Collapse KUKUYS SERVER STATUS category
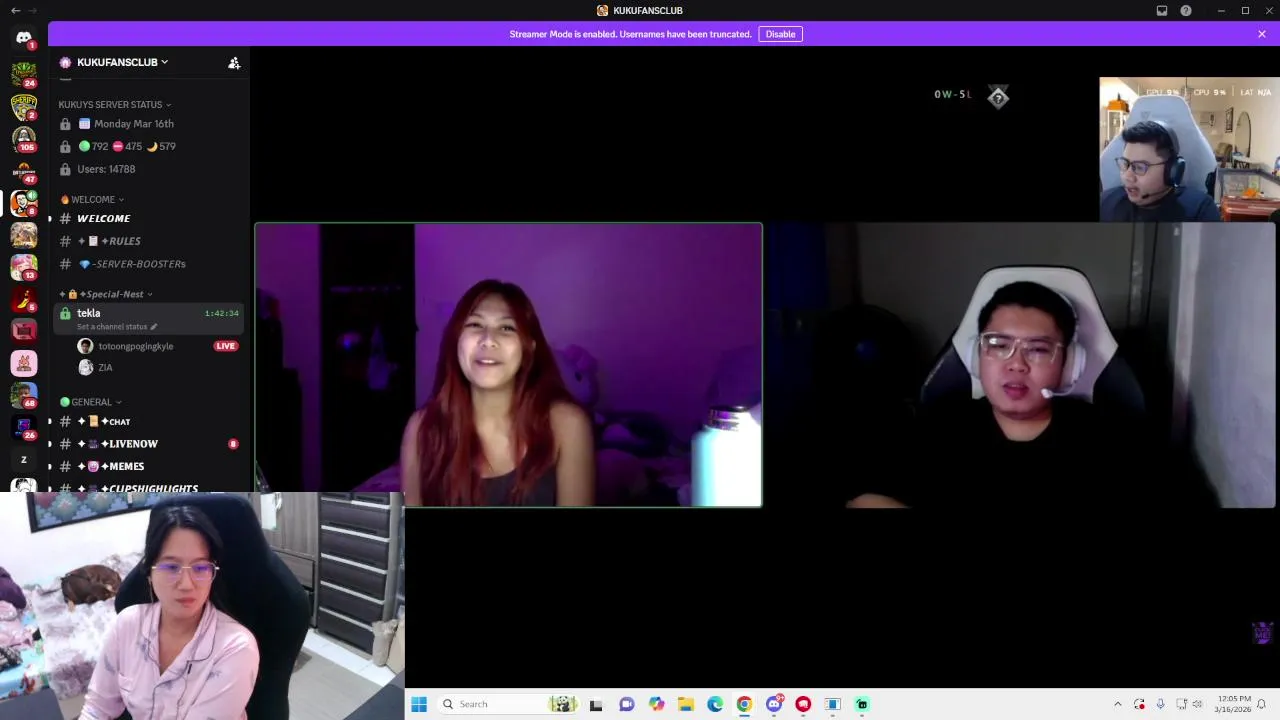This screenshot has height=720, width=1280. [x=115, y=104]
